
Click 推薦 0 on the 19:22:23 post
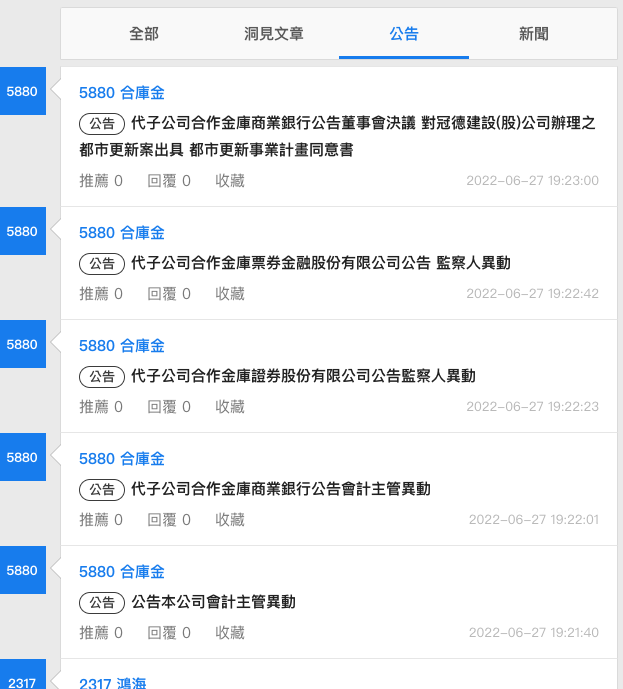point(101,406)
